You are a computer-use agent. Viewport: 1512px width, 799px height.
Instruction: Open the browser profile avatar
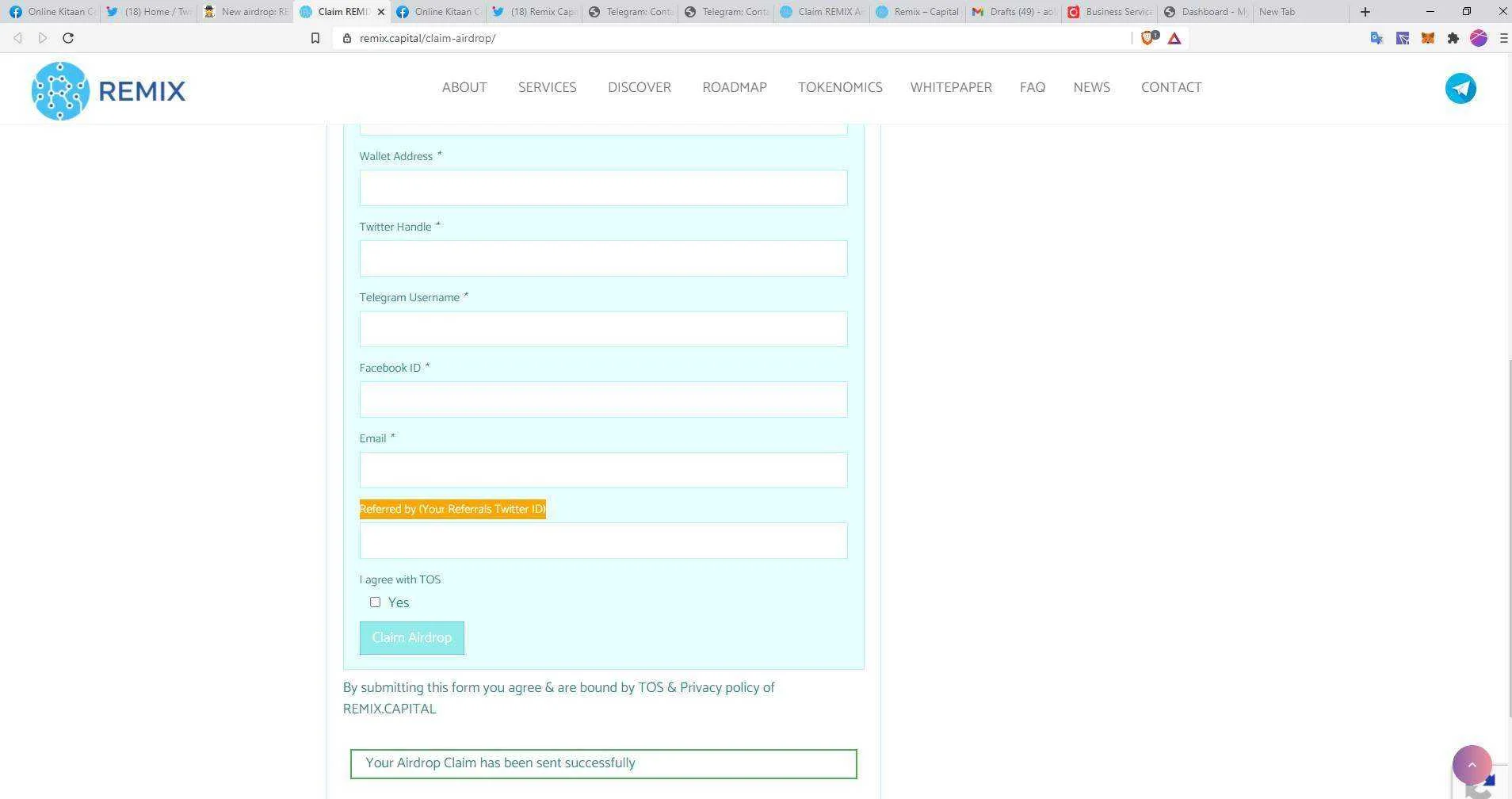[x=1478, y=38]
